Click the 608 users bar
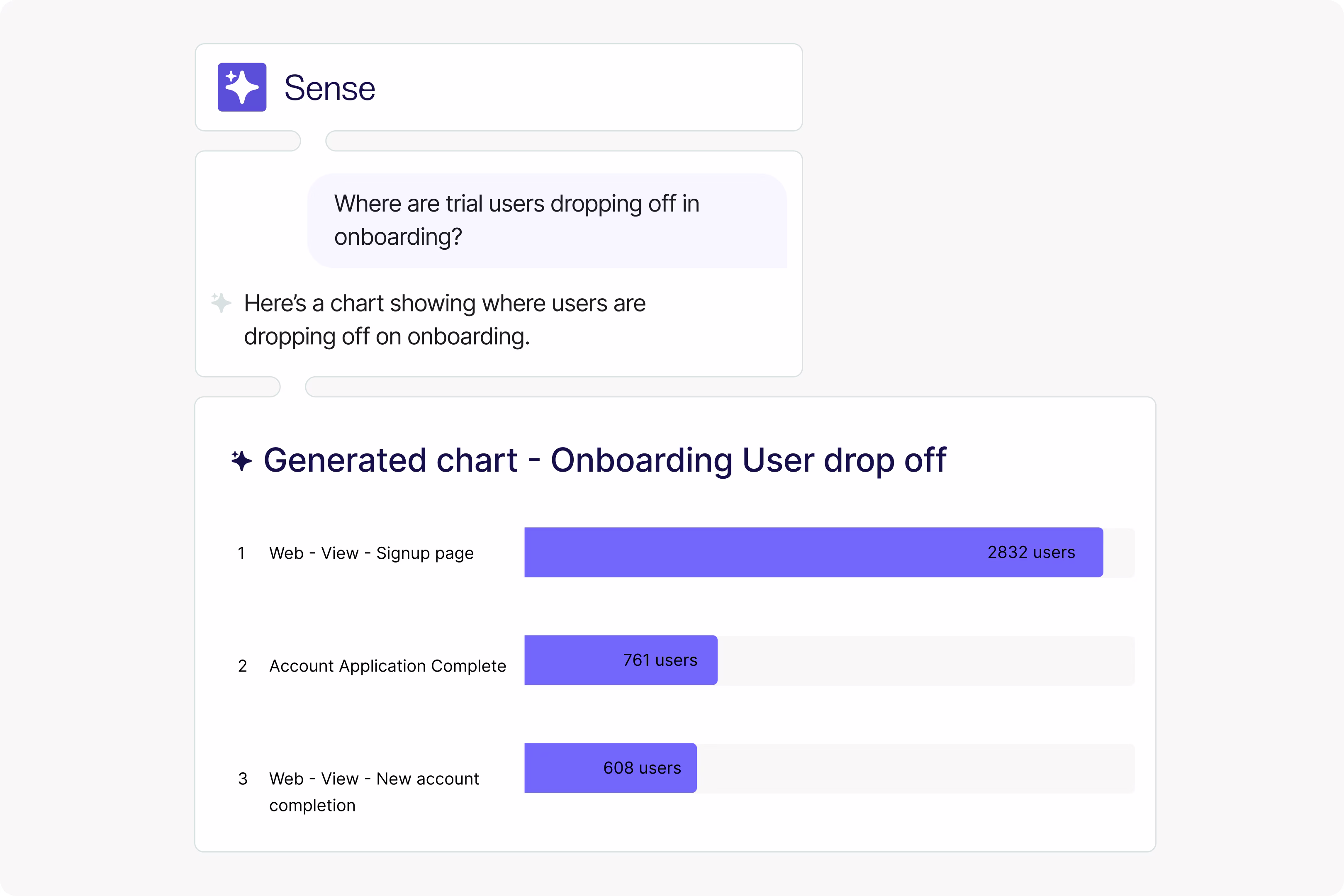 click(610, 768)
